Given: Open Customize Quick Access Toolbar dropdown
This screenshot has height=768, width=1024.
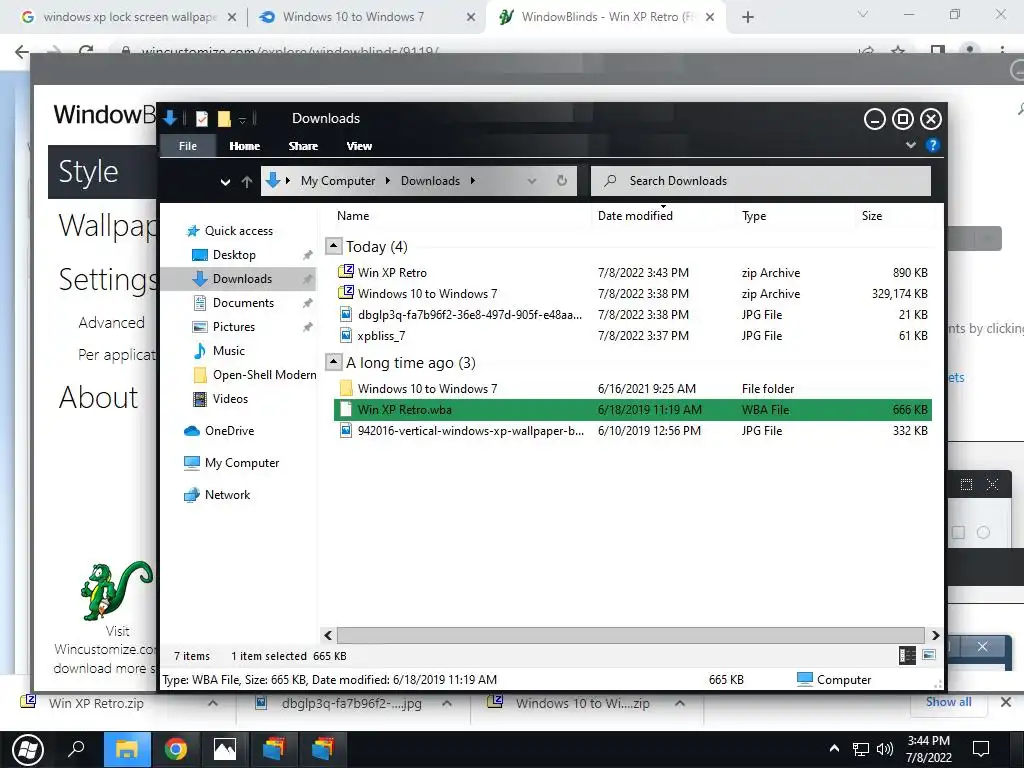Looking at the screenshot, I should (242, 120).
